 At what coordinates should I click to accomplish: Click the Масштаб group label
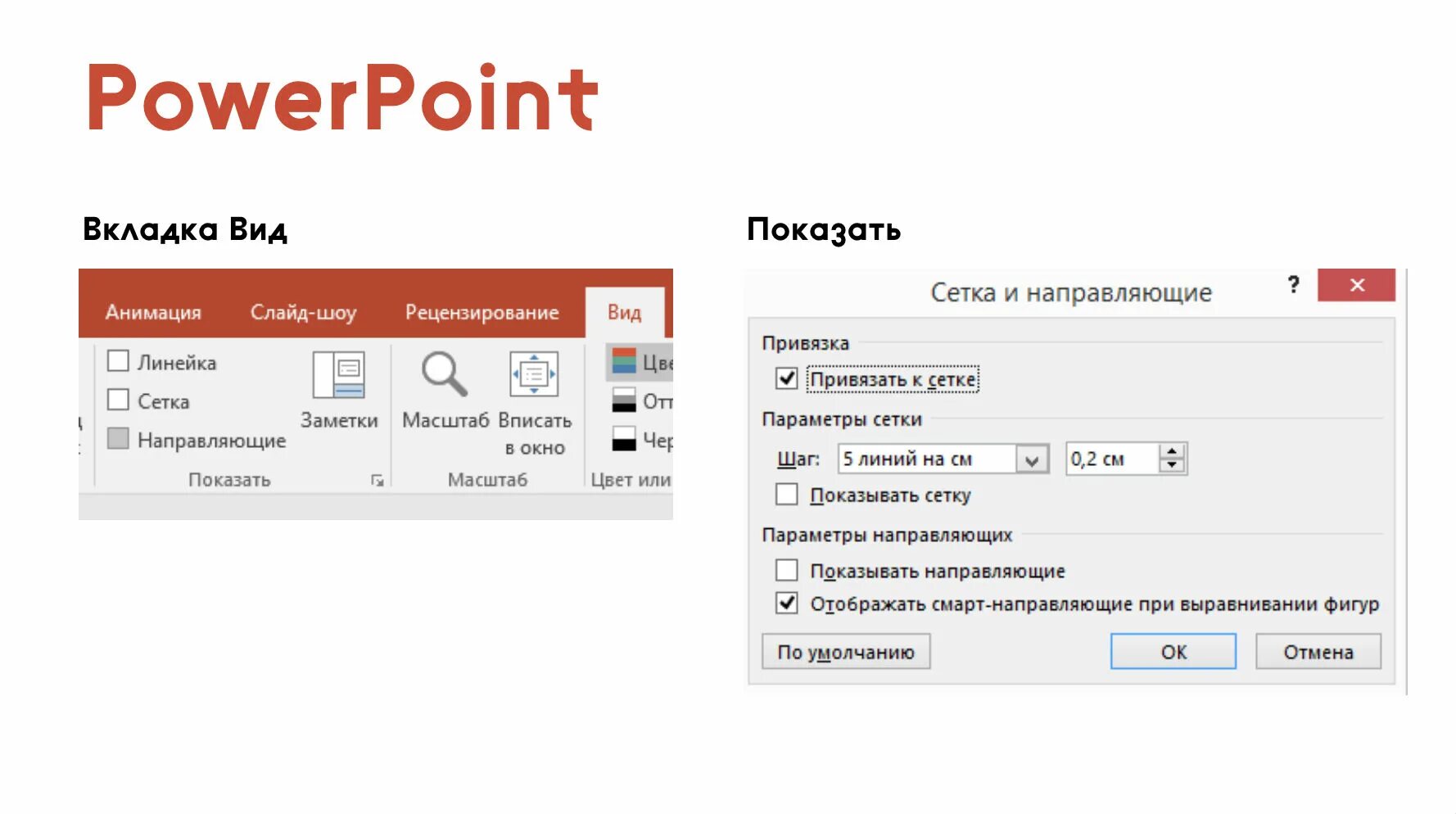click(x=487, y=480)
